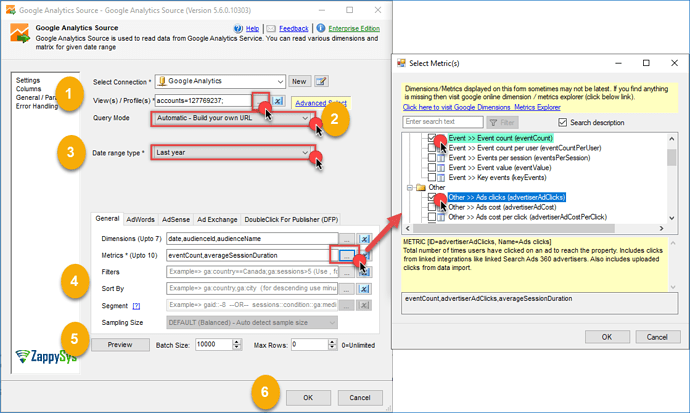Switch to the General tab
The image size is (690, 413).
tap(107, 219)
